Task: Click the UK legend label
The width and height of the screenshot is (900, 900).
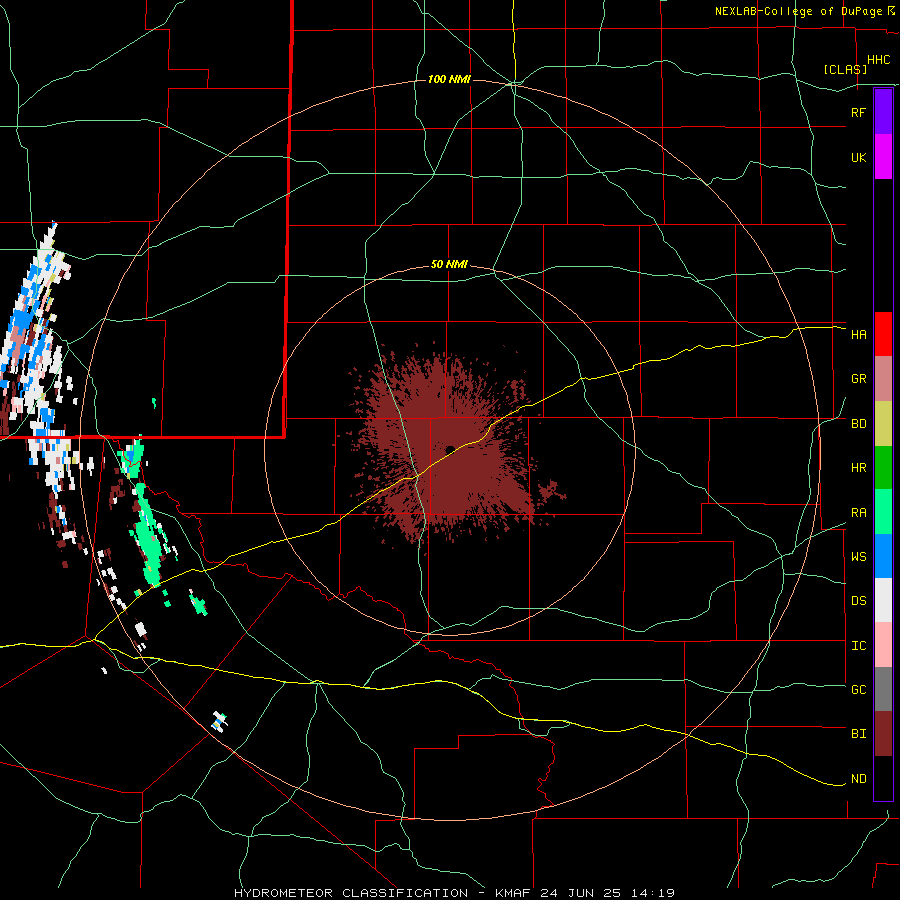Action: point(858,157)
